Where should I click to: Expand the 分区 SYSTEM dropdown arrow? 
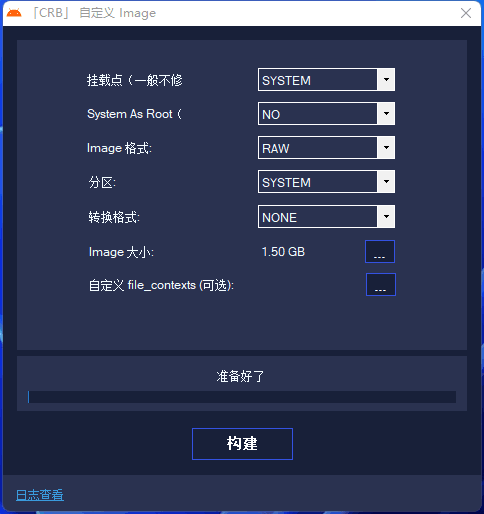point(386,182)
